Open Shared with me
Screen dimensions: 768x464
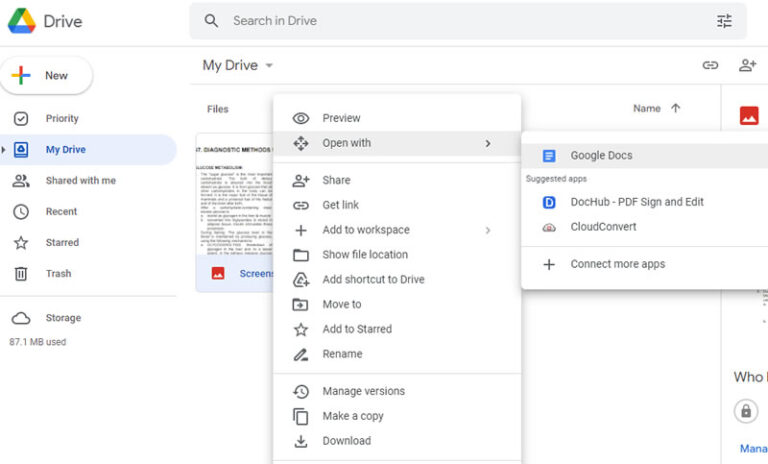(x=80, y=181)
